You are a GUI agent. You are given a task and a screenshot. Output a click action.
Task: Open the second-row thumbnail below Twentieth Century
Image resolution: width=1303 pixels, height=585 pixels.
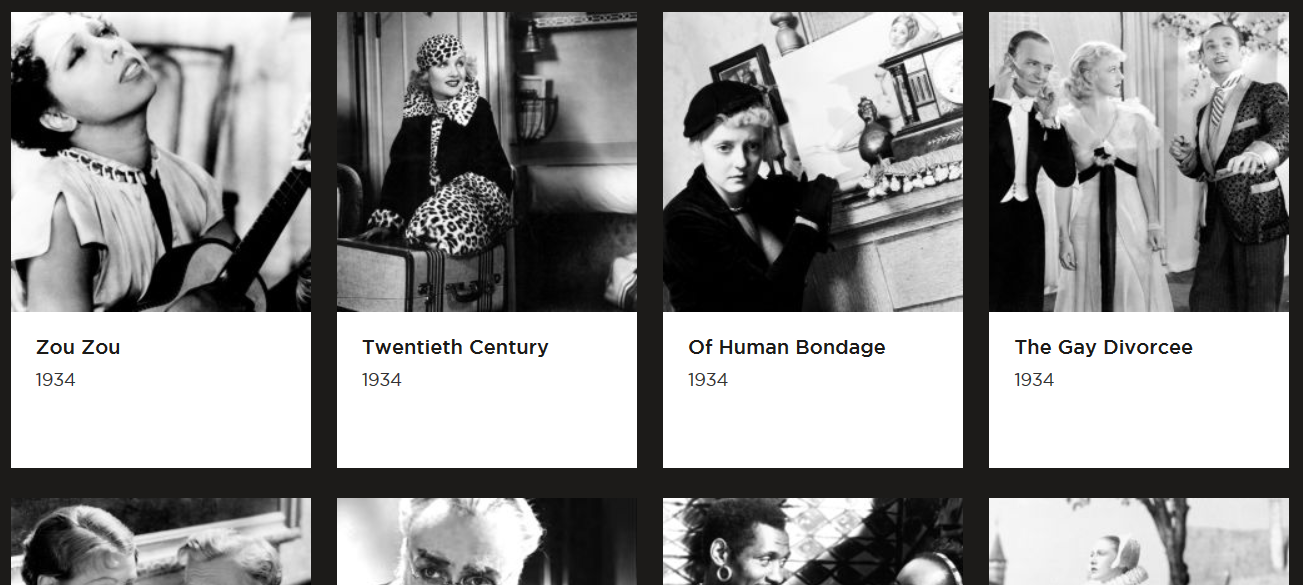[487, 542]
